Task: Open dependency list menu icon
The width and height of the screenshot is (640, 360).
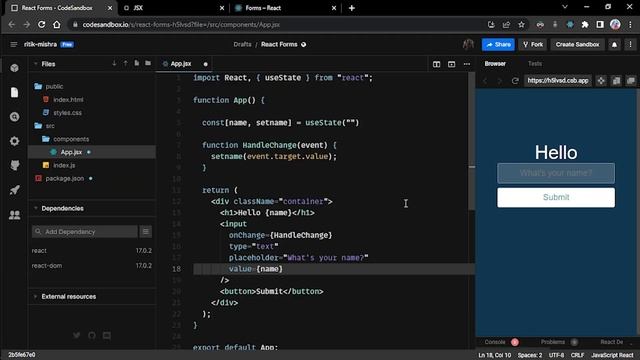Action: pyautogui.click(x=146, y=231)
